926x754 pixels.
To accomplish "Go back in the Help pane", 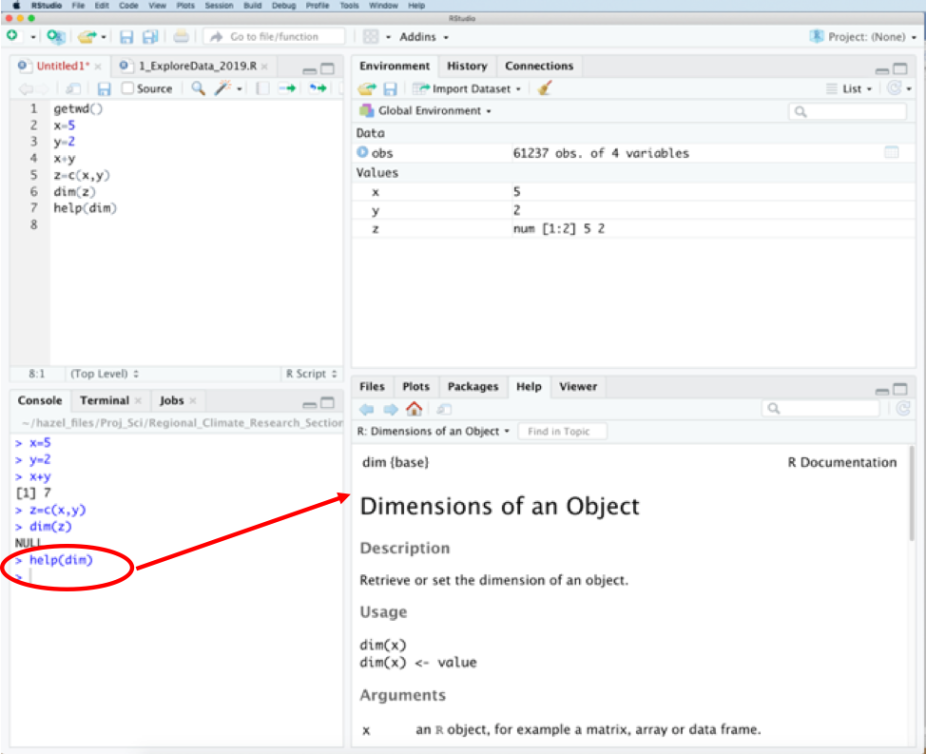I will tap(367, 409).
